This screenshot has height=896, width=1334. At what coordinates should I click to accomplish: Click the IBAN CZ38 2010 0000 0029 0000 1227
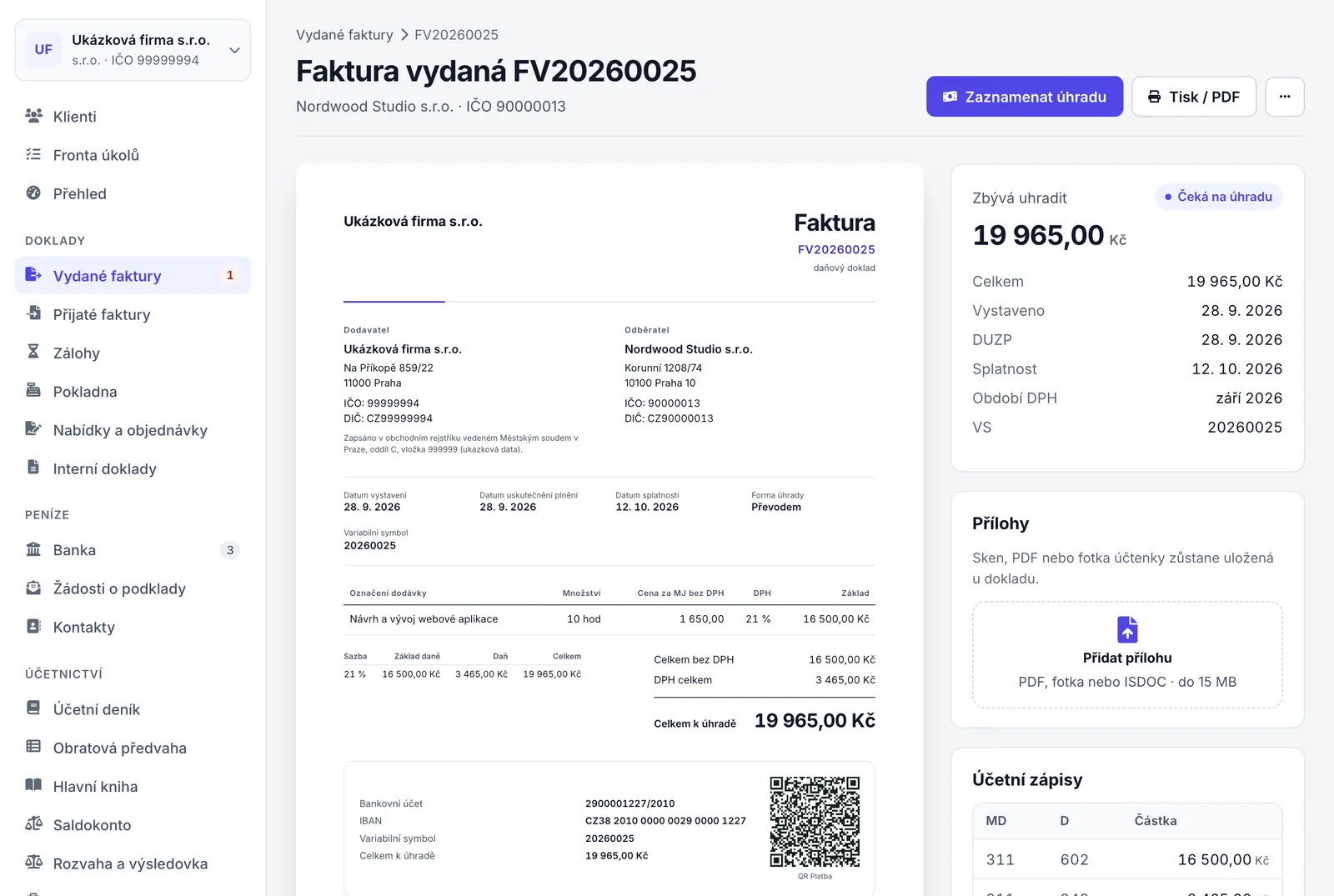665,821
